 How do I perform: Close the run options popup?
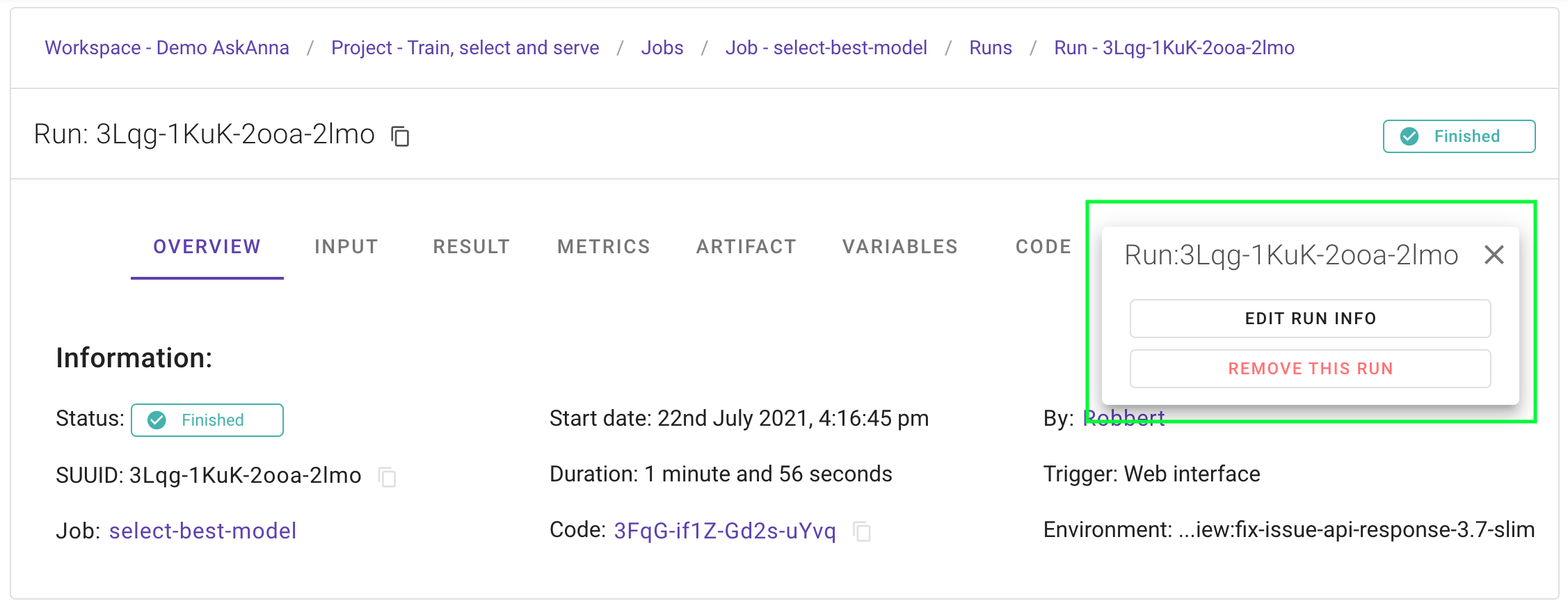point(1494,255)
